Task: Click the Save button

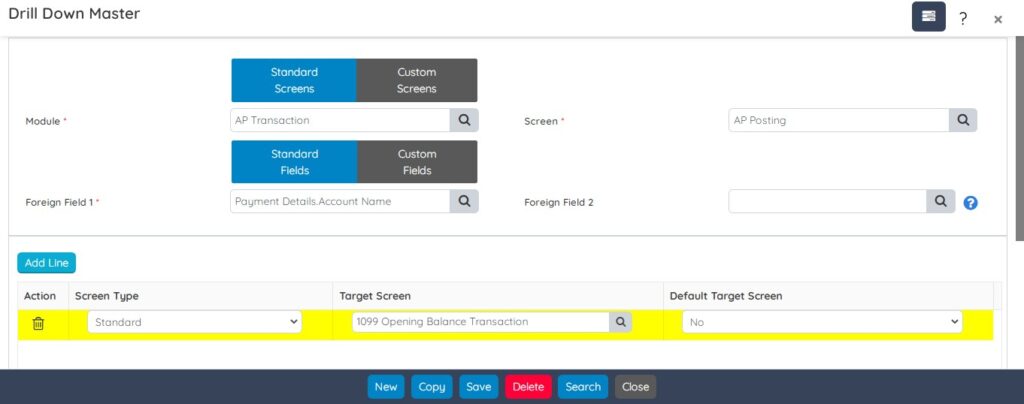Action: (x=479, y=387)
